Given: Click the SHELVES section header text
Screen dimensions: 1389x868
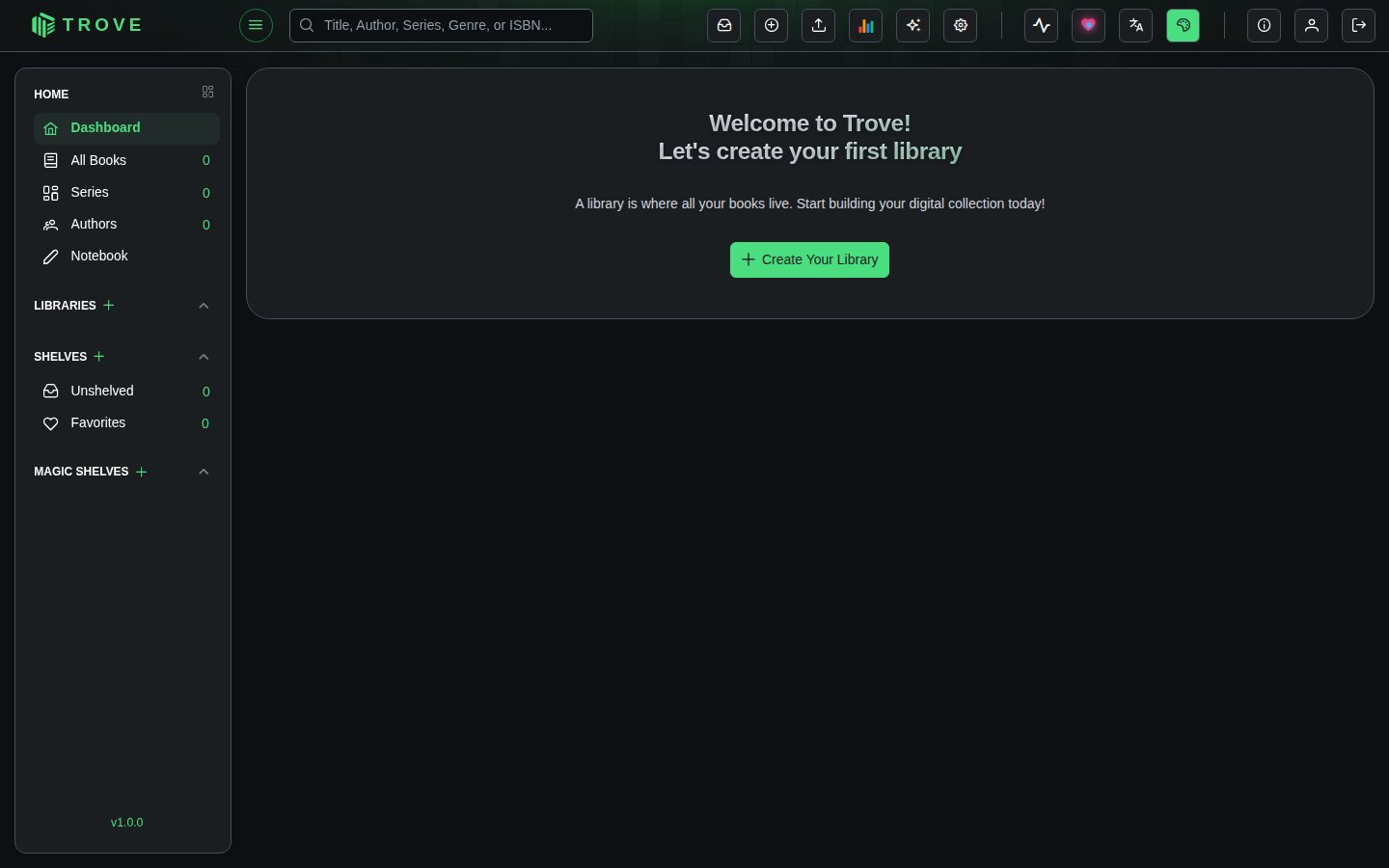Looking at the screenshot, I should 60,357.
